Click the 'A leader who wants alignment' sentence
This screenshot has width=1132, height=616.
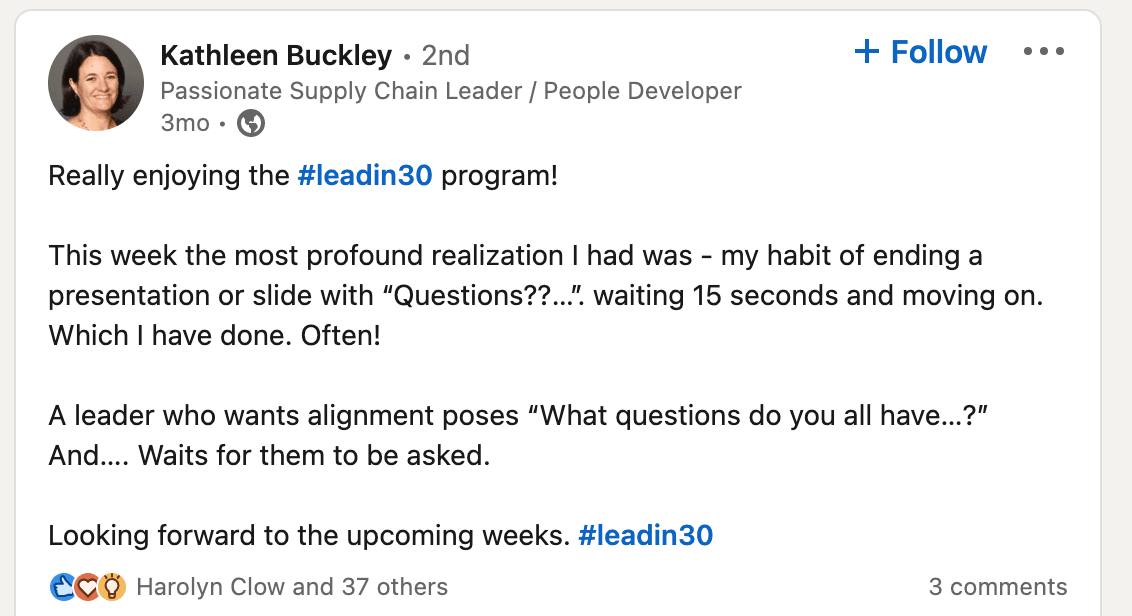click(518, 416)
